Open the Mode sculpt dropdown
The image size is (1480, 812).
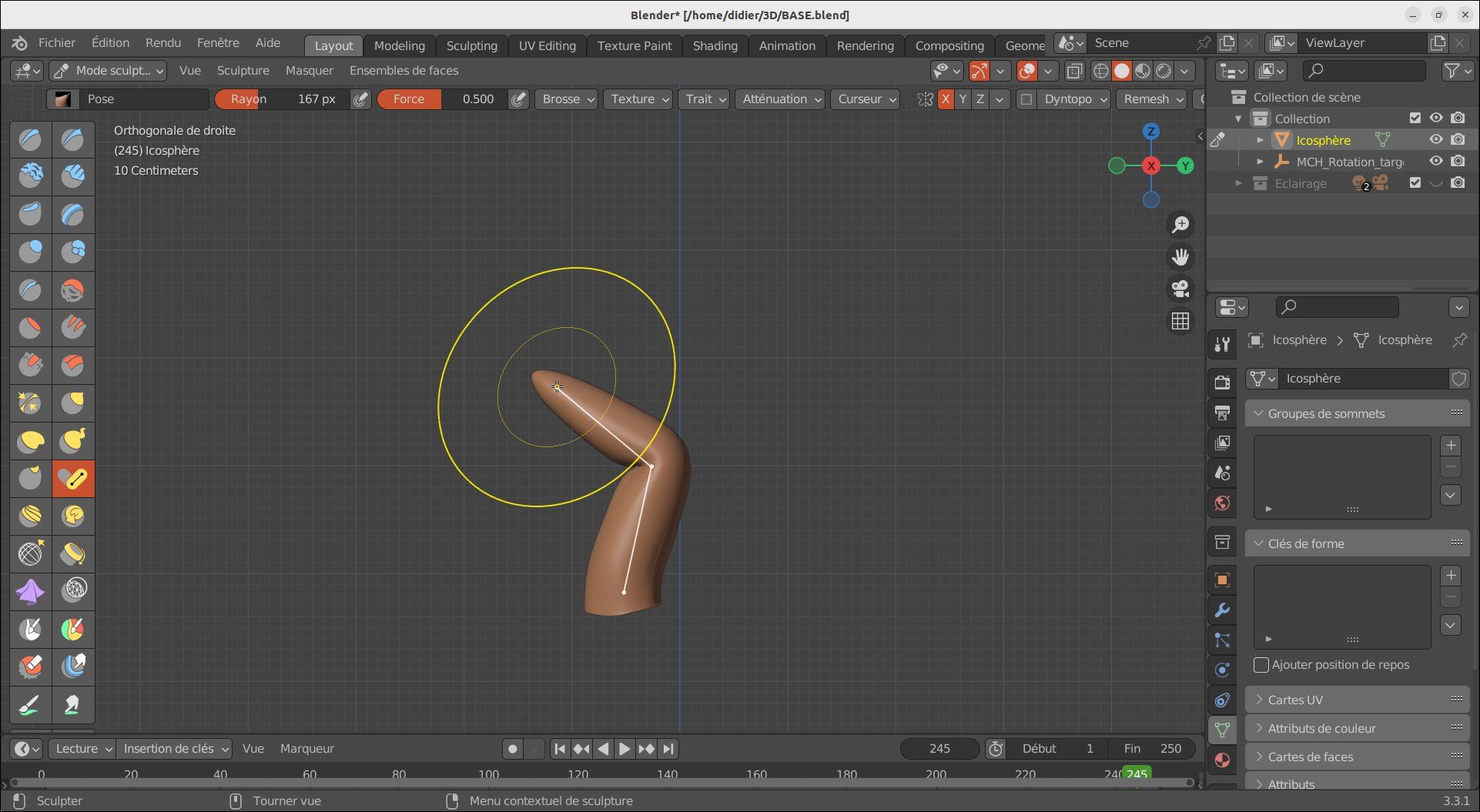click(108, 71)
